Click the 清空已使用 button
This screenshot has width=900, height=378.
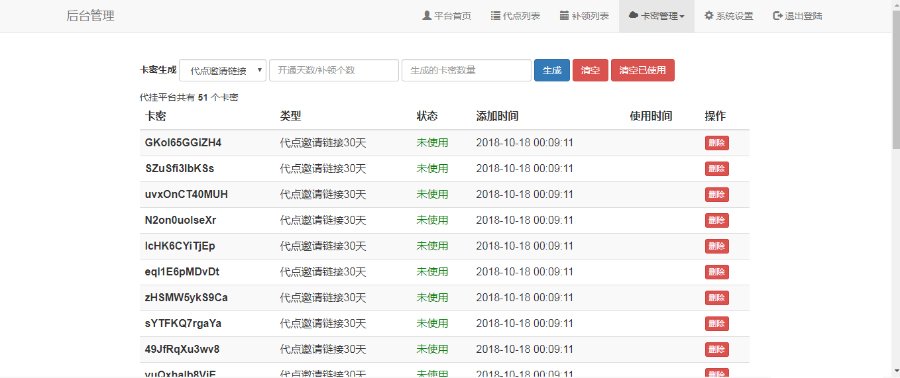[x=643, y=71]
